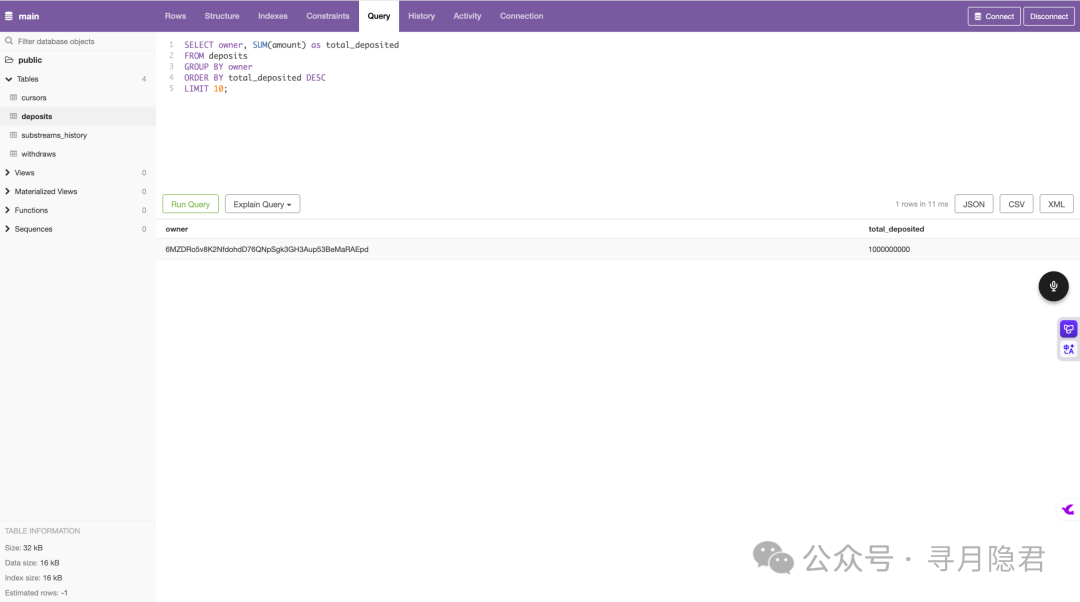The height and width of the screenshot is (602, 1080).
Task: Click the "FROM deposits" line in editor
Action: [x=216, y=56]
